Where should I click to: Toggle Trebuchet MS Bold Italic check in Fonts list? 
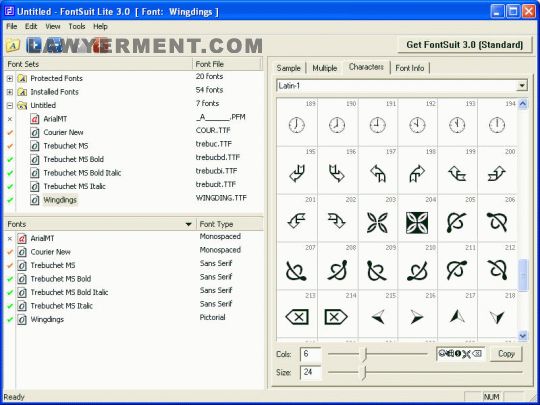tap(10, 292)
